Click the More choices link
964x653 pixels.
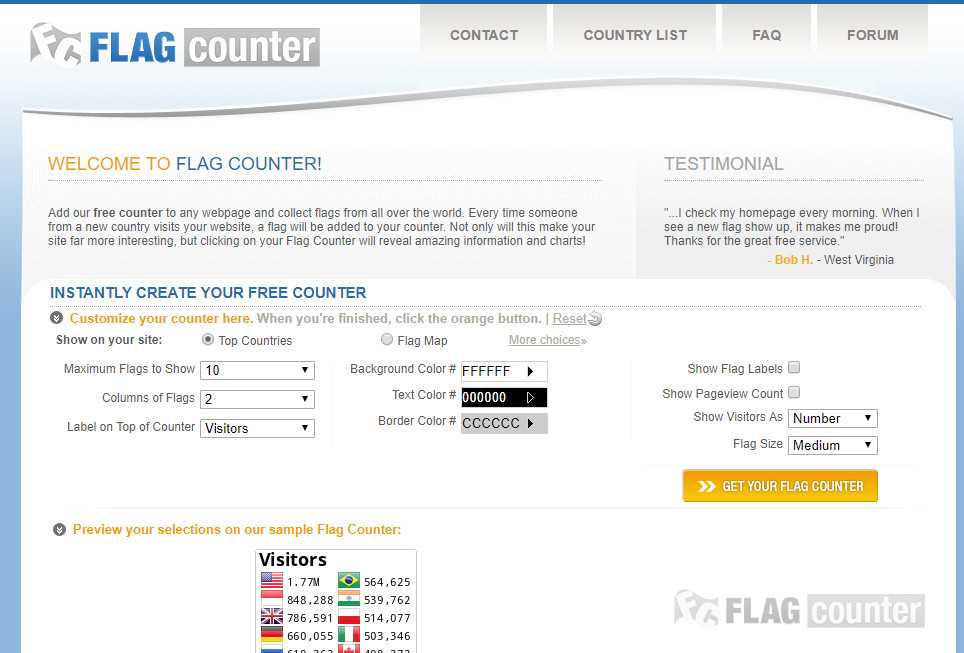click(547, 340)
